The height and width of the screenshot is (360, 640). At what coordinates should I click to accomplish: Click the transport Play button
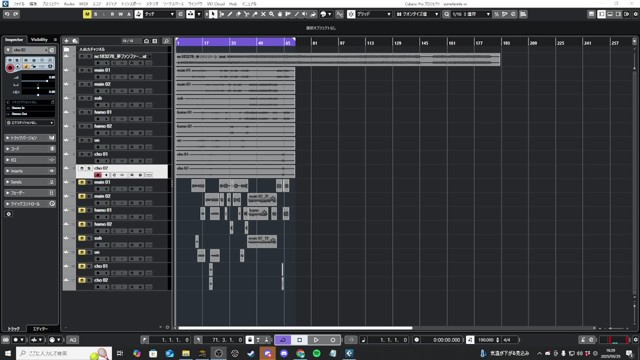click(316, 340)
